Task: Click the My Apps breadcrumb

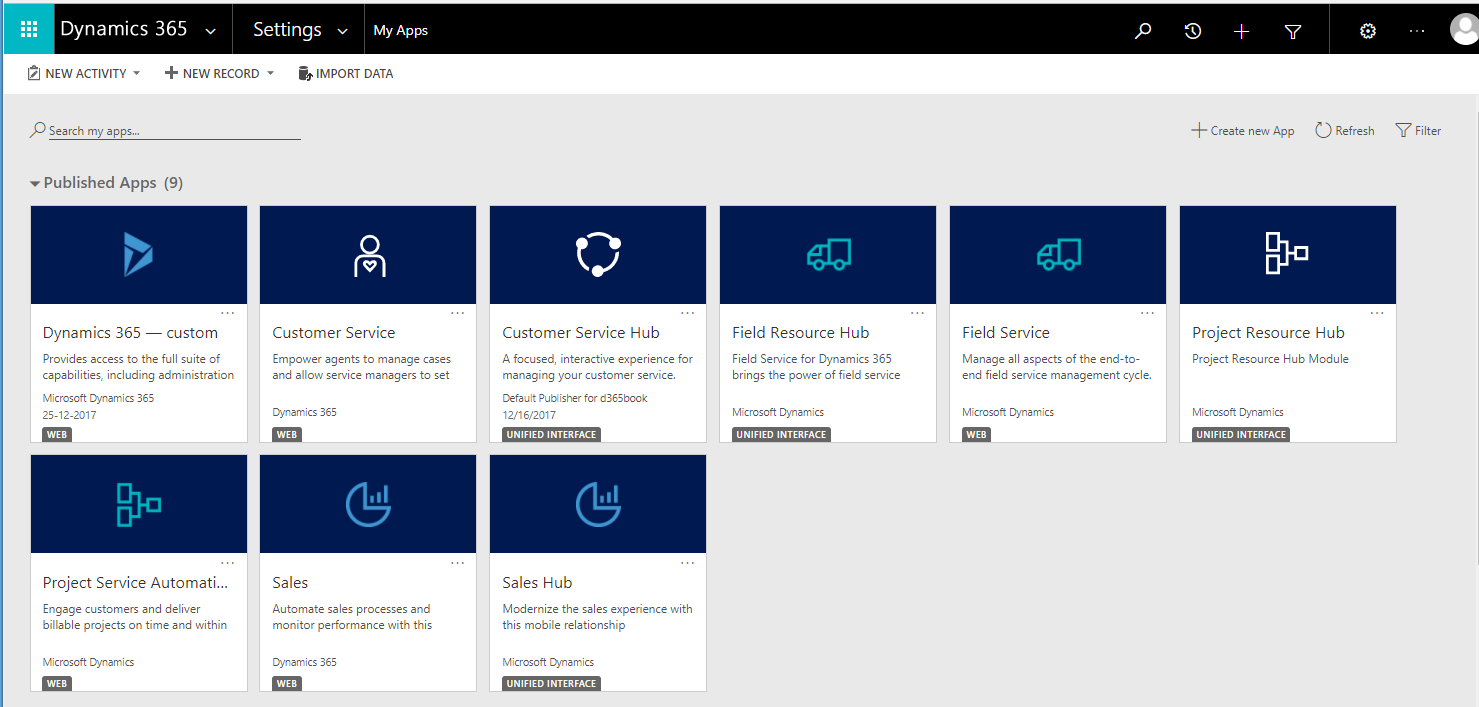Action: point(401,30)
